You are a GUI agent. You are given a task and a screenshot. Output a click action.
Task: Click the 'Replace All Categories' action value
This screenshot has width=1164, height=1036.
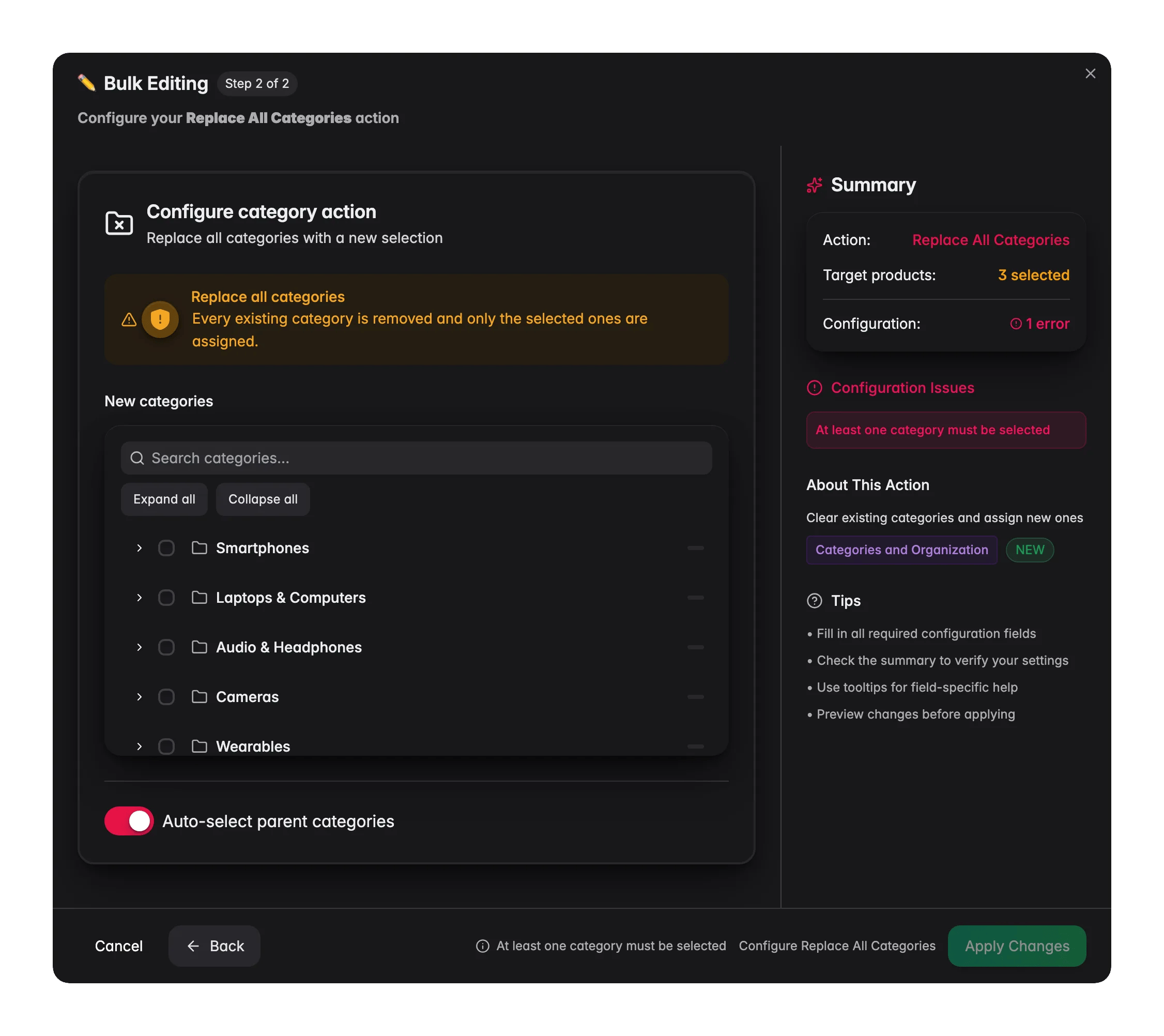point(990,240)
